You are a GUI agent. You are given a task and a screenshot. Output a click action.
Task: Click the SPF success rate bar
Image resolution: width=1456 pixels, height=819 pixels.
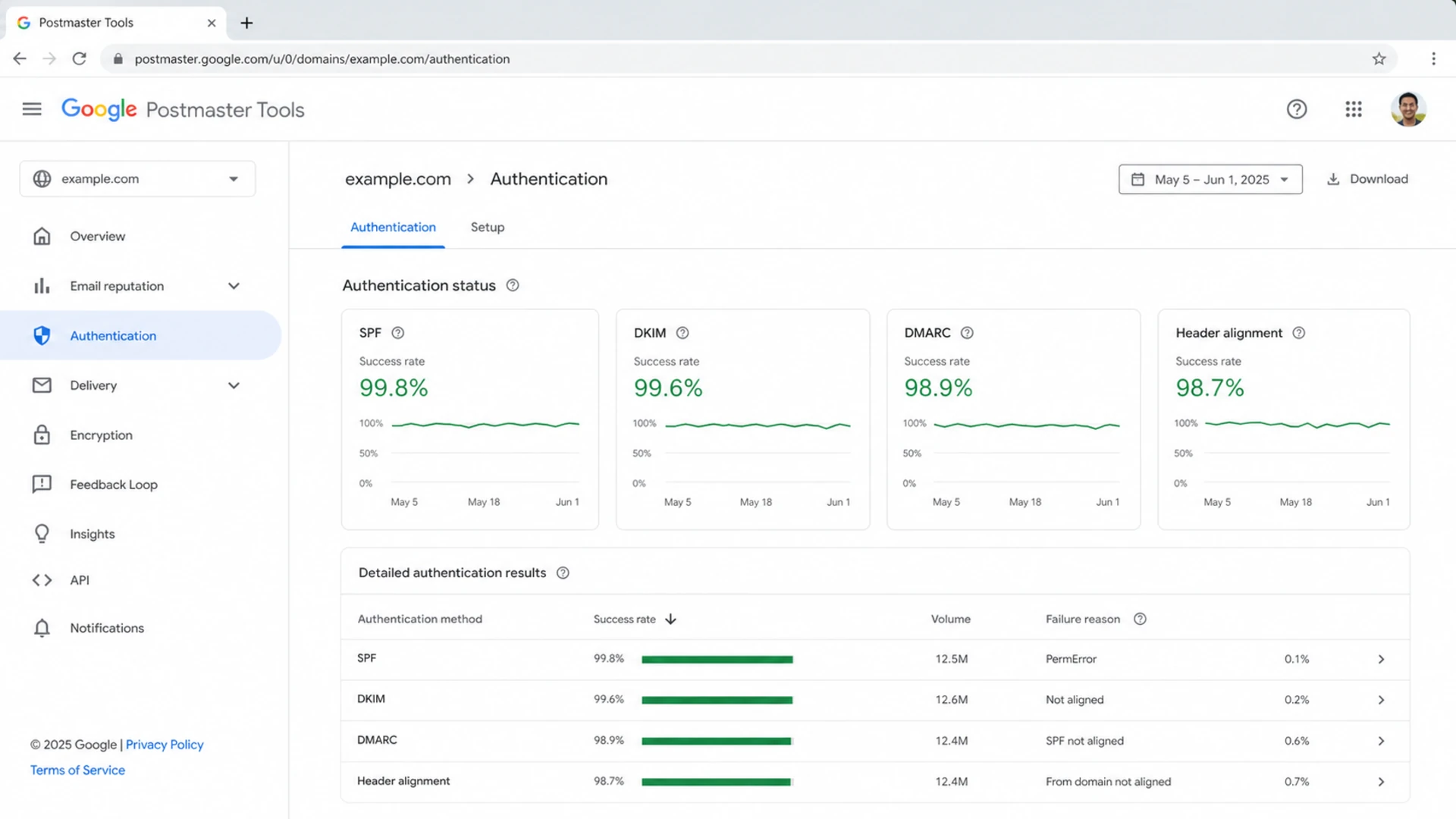pyautogui.click(x=717, y=660)
